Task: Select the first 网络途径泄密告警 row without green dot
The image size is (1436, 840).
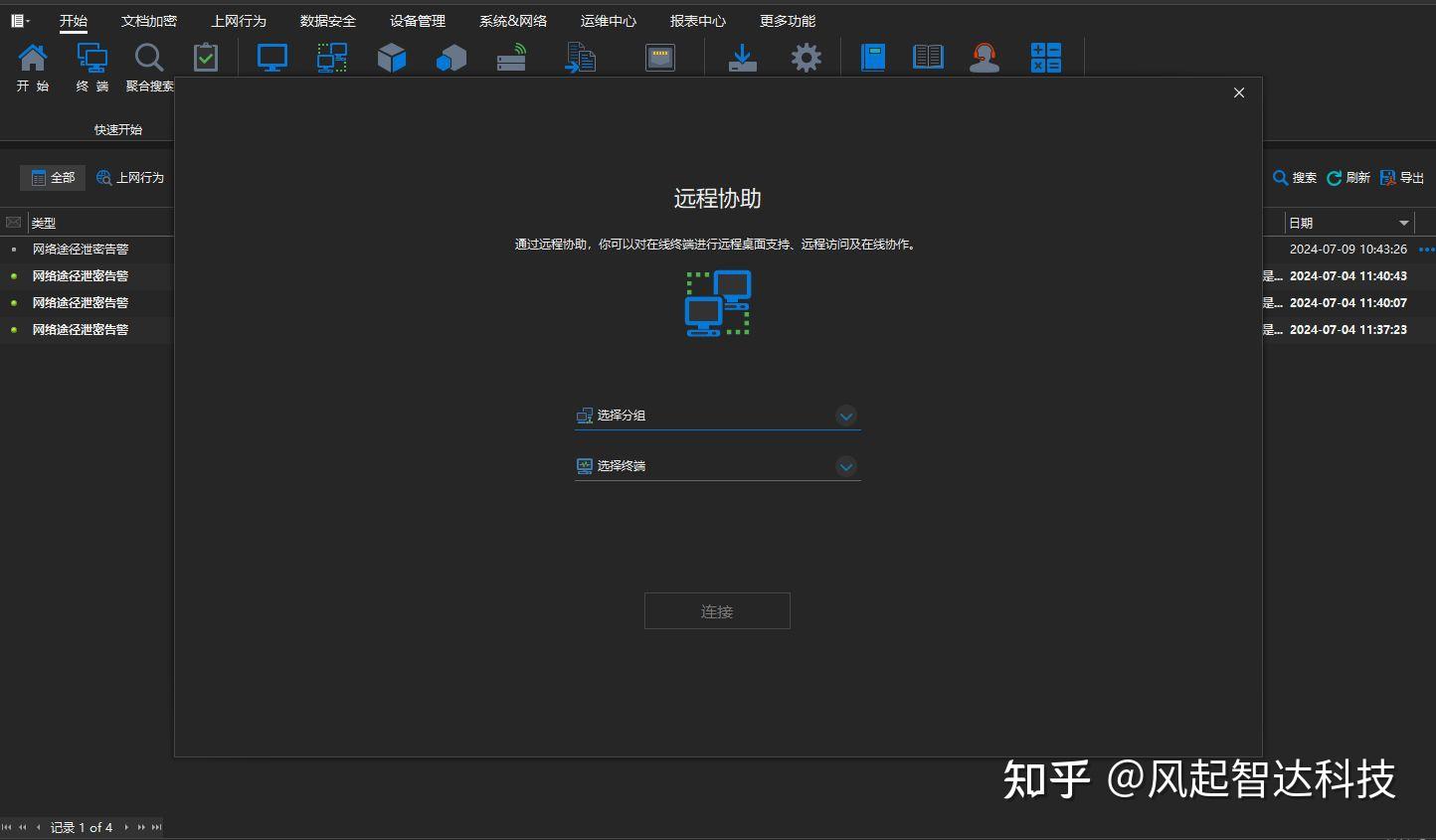Action: (81, 250)
